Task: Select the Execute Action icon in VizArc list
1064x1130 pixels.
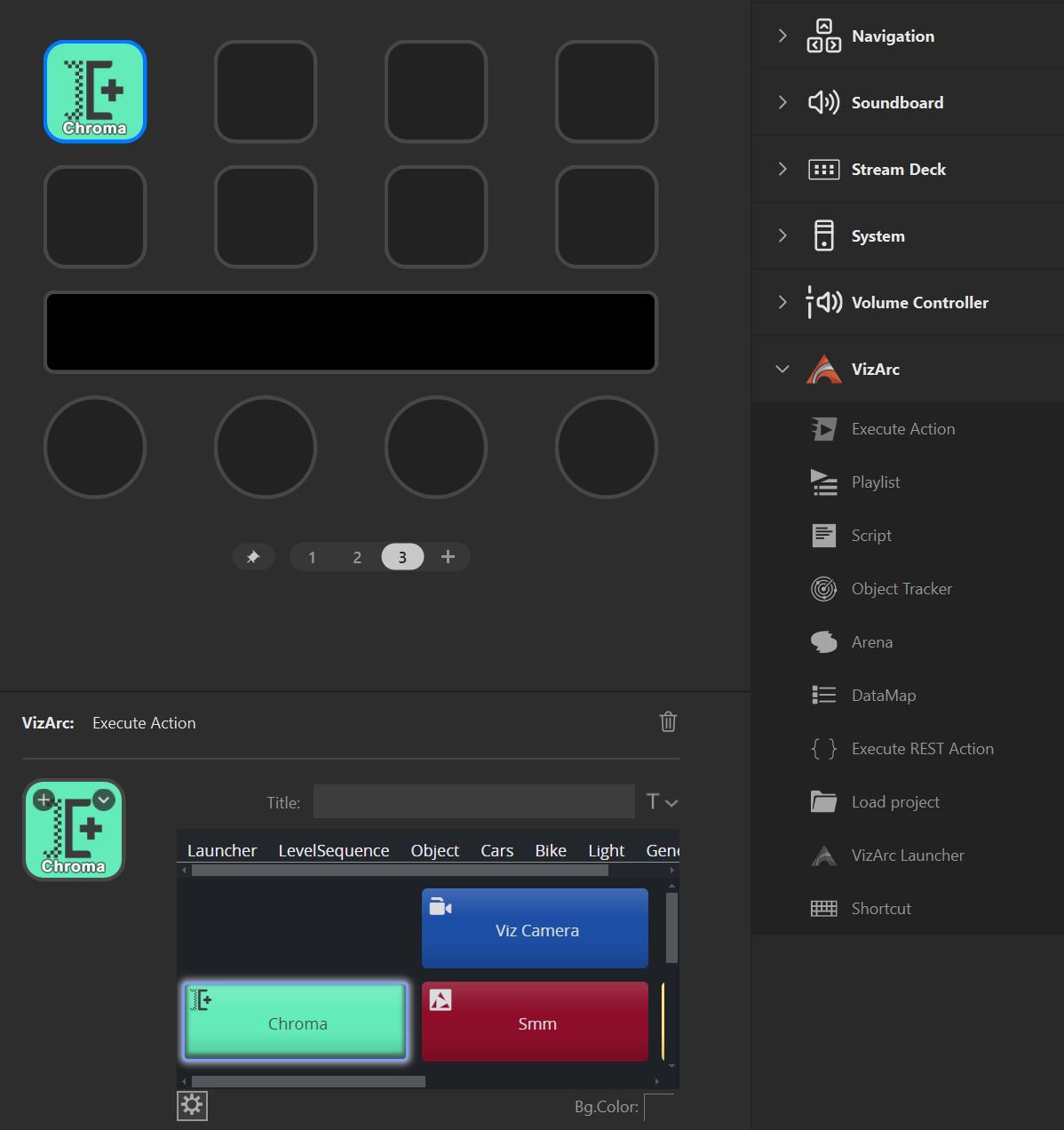Action: (x=823, y=429)
